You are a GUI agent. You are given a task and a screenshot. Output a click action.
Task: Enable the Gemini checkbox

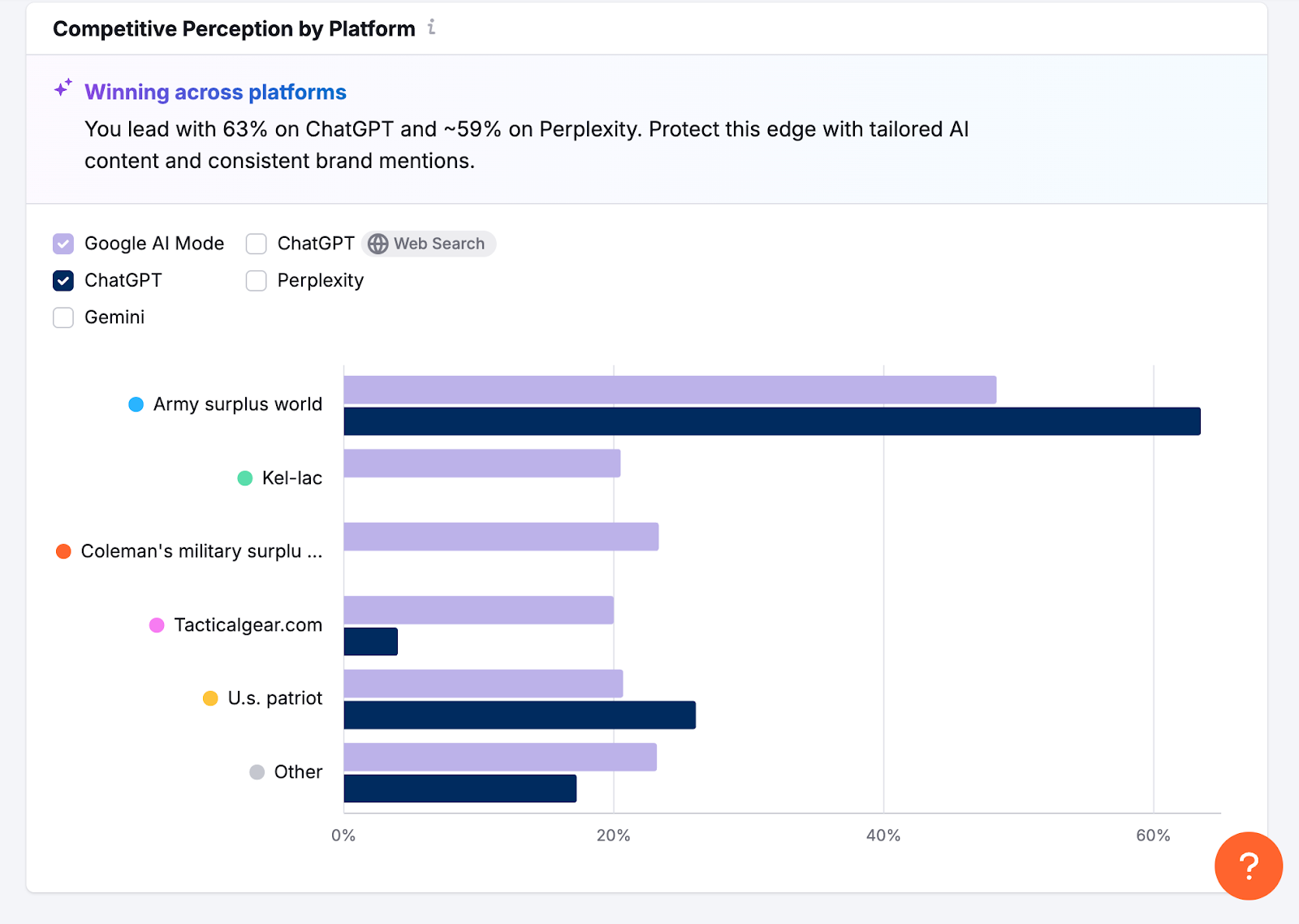63,317
